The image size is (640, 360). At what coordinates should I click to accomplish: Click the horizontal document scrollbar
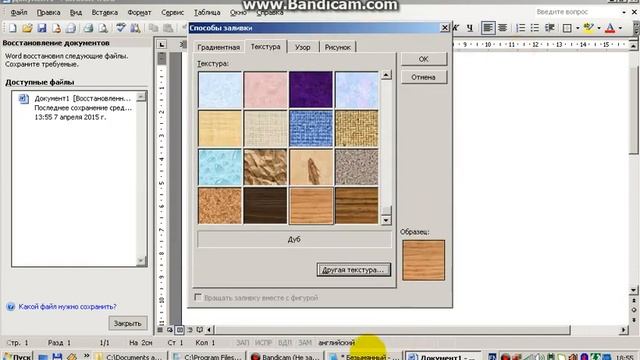[x=392, y=329]
